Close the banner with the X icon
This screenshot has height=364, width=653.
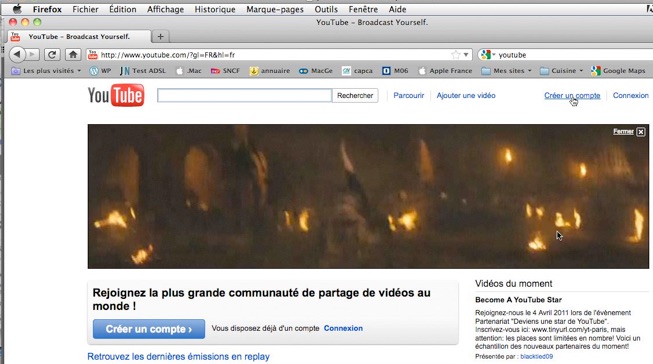641,132
